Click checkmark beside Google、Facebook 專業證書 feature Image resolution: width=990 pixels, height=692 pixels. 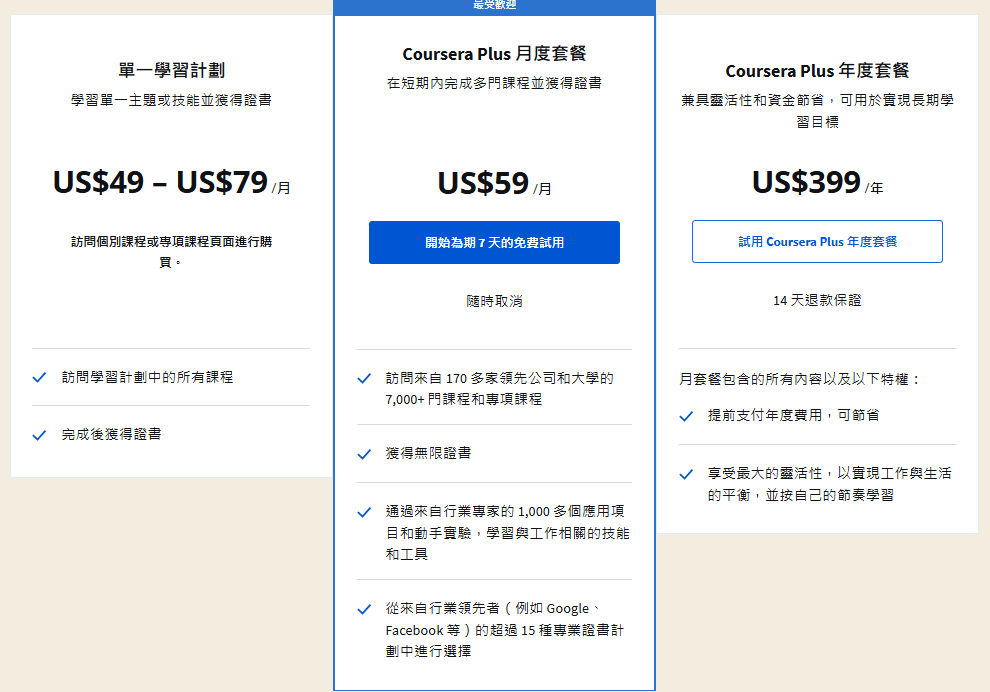coord(364,609)
